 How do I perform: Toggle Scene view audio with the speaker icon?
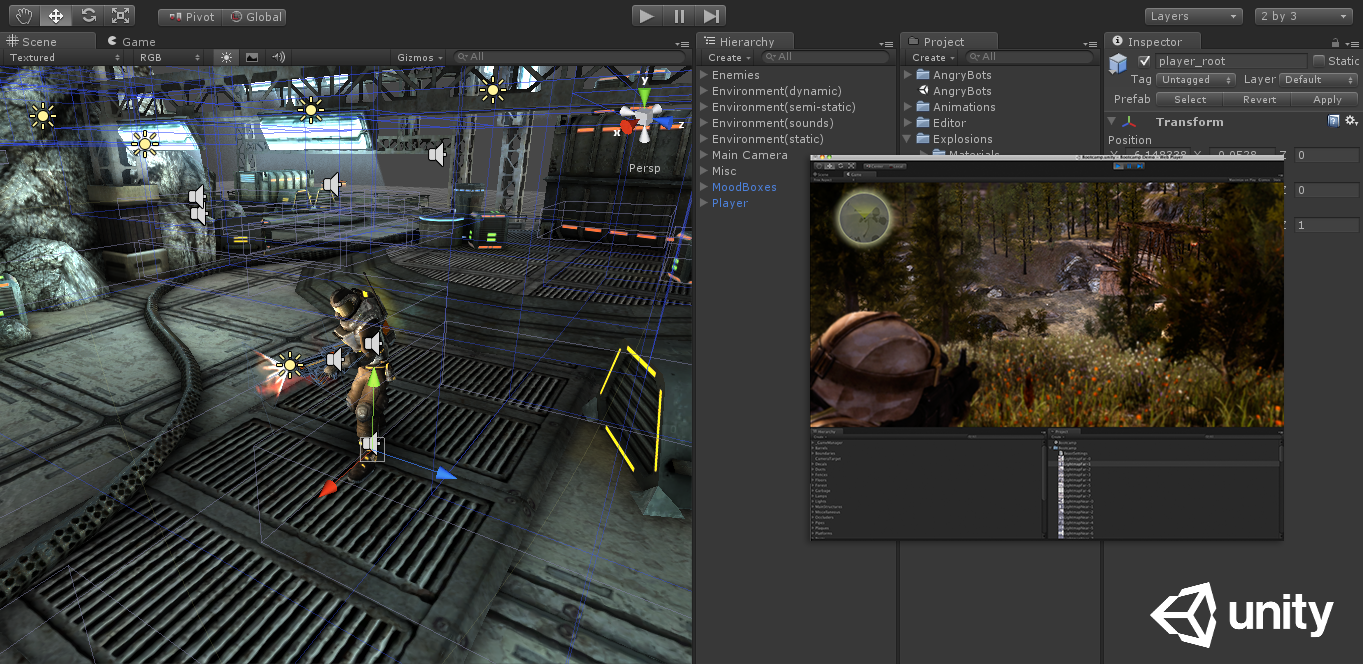277,57
